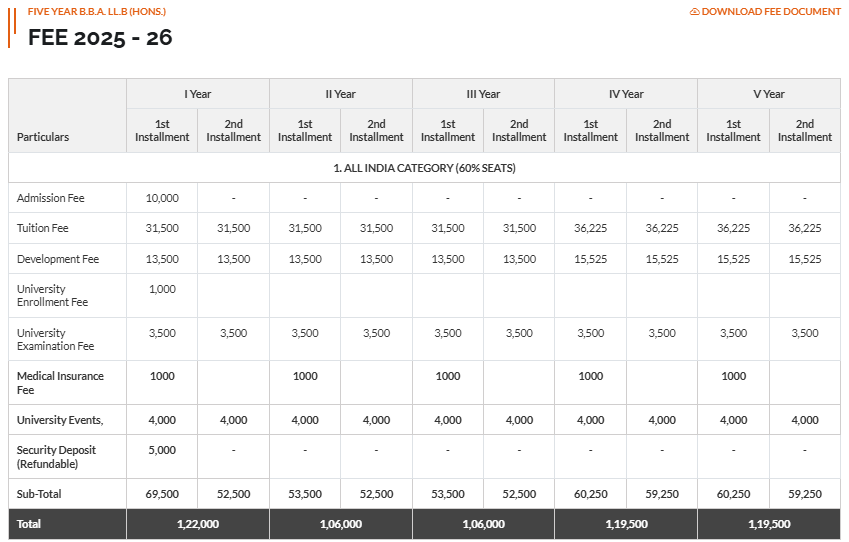Select the Development Fee row label
This screenshot has height=542, width=849.
(x=58, y=259)
